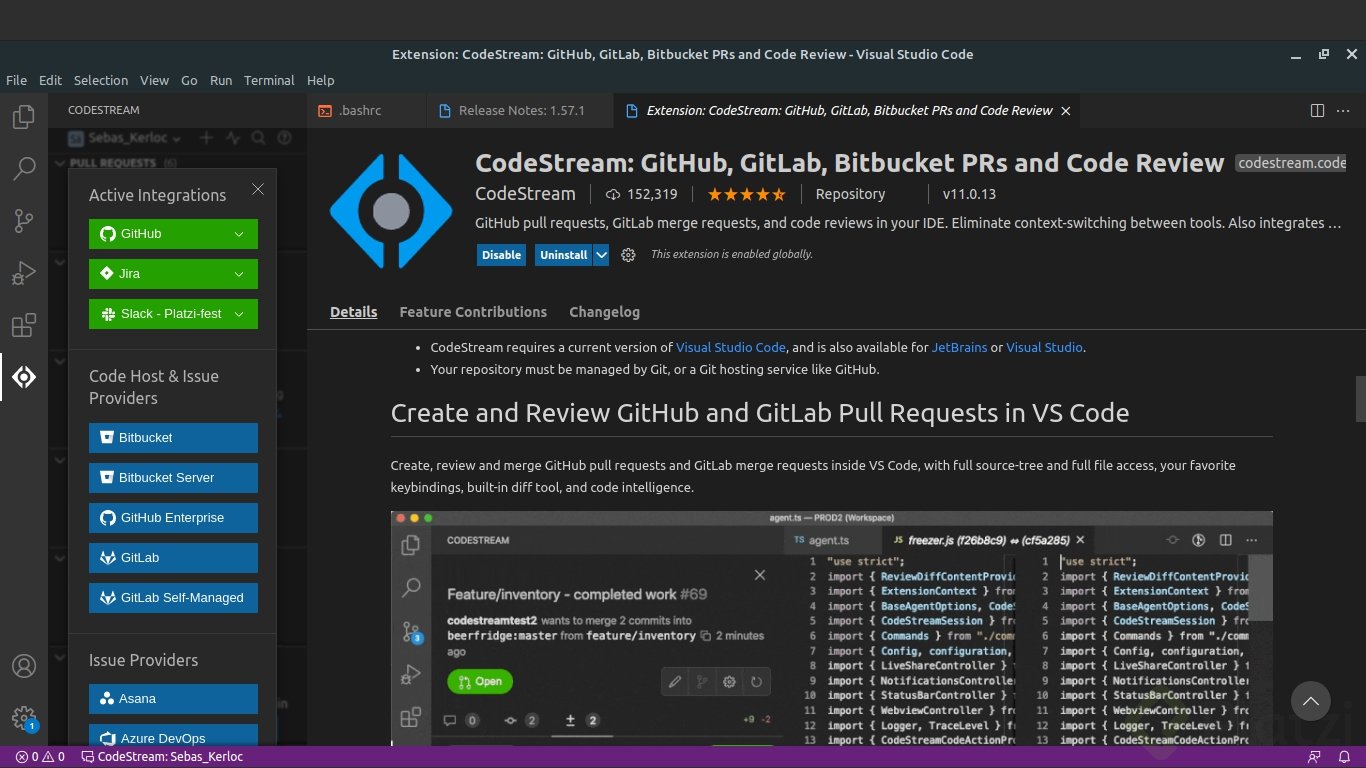Open the activity feed icon beside Sebas_Kerloc
The width and height of the screenshot is (1366, 768).
pos(233,138)
